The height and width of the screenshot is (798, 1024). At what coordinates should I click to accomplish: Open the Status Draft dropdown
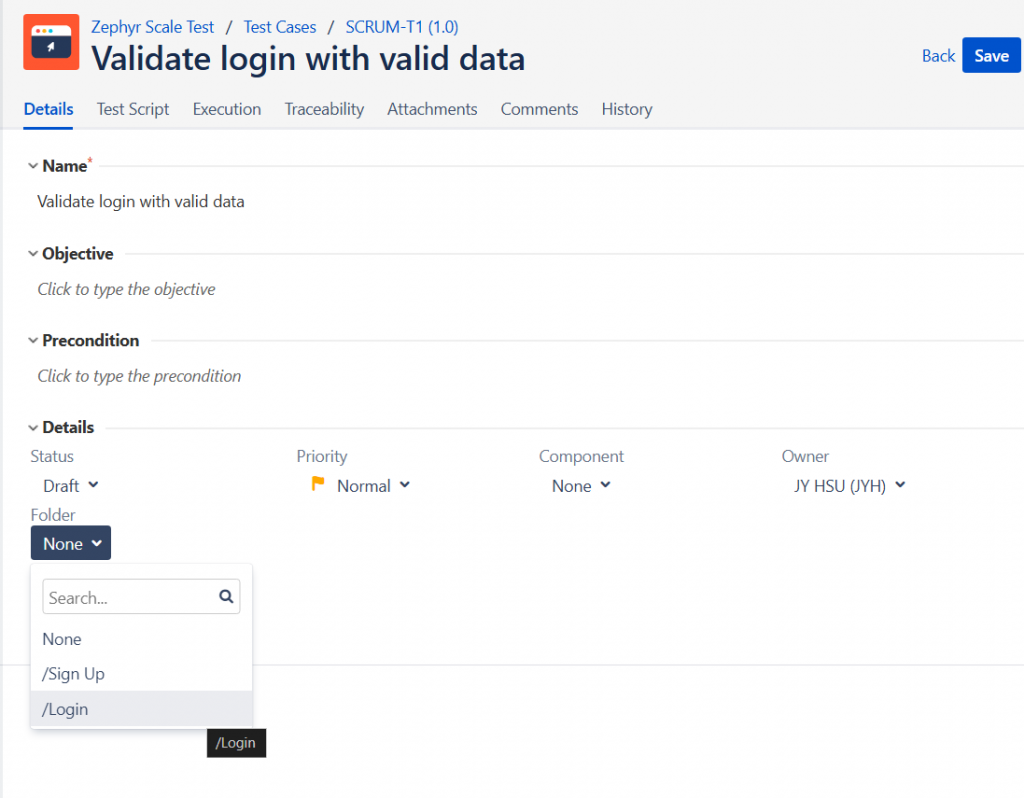pyautogui.click(x=70, y=486)
